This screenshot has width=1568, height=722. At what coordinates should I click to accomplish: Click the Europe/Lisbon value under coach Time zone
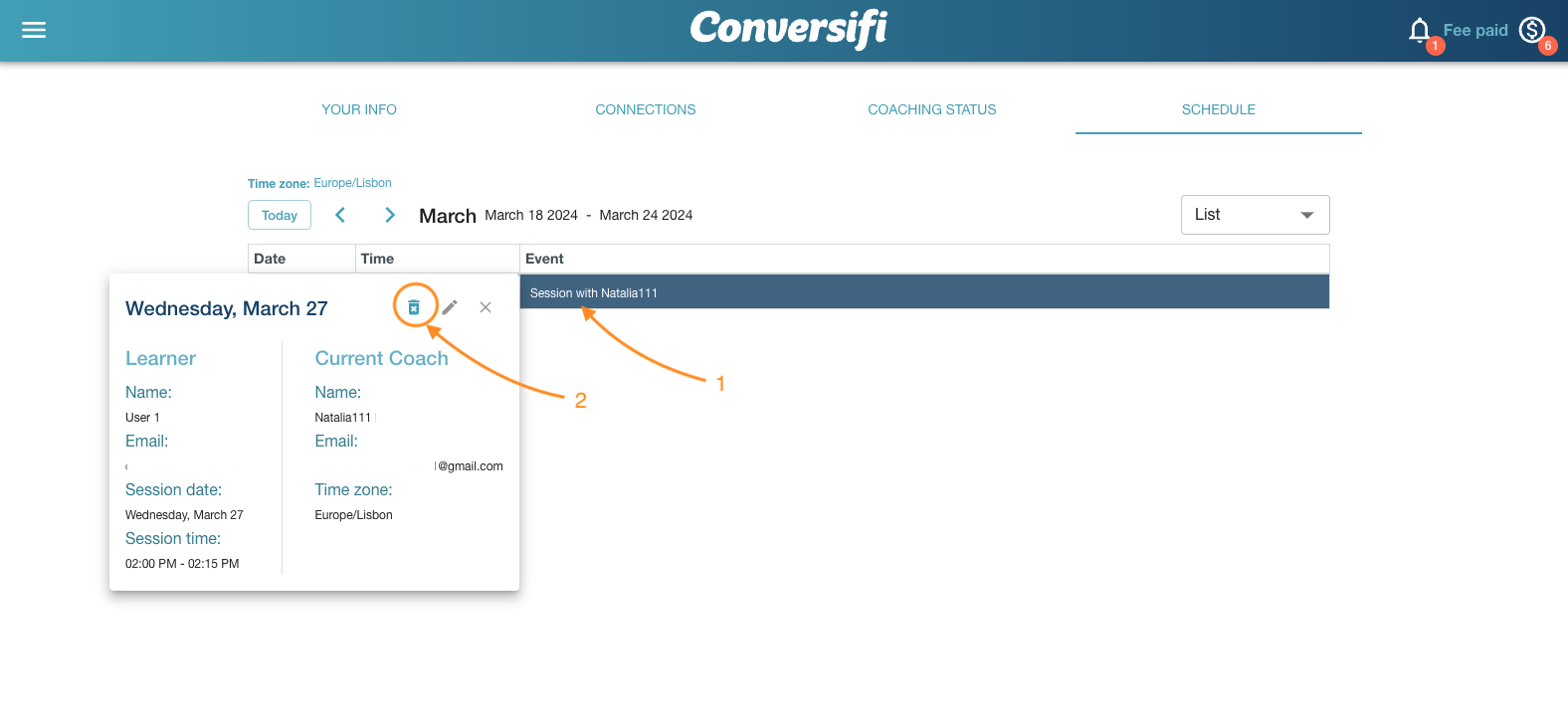click(353, 515)
